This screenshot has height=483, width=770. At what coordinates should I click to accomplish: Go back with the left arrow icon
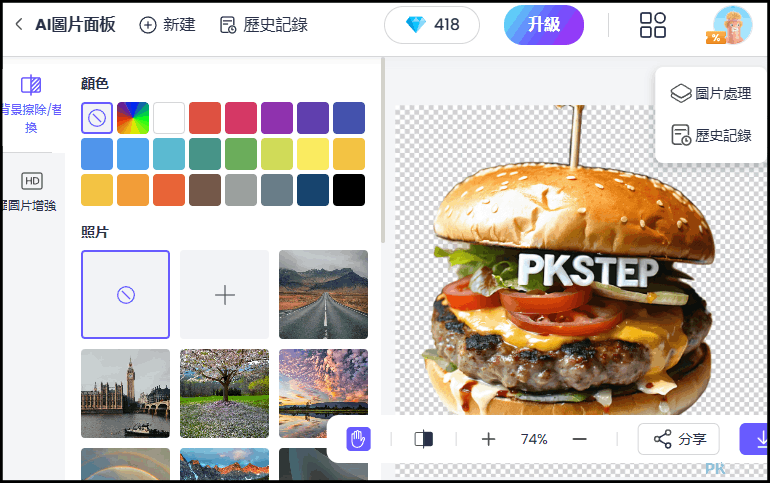click(19, 24)
